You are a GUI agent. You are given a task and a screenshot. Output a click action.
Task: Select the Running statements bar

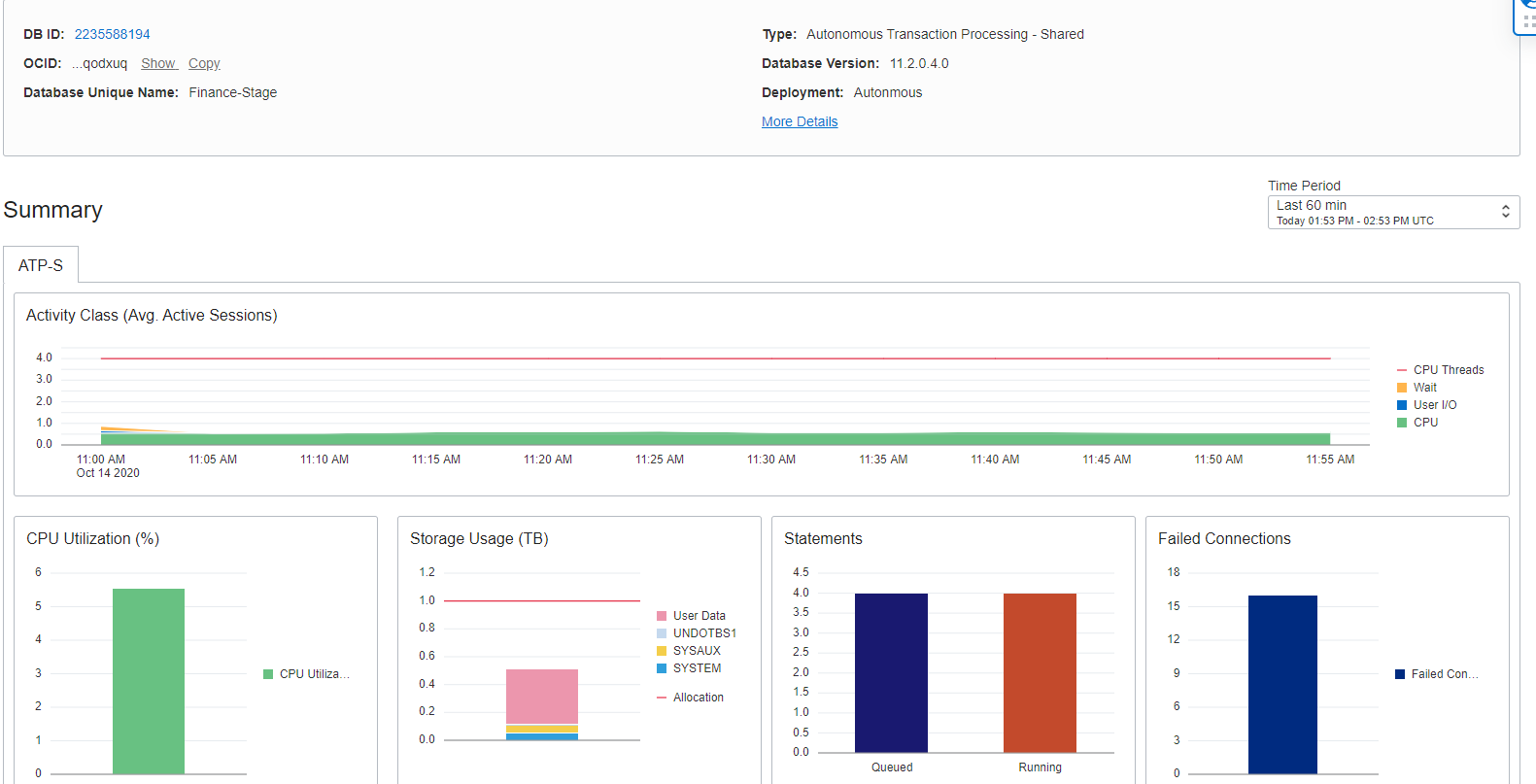pos(1040,672)
